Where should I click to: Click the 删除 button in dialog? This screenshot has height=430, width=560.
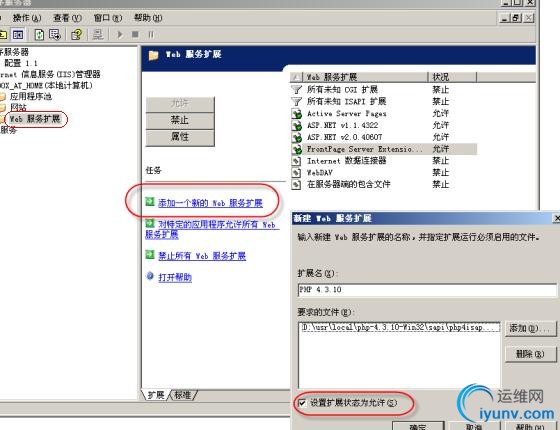tap(531, 354)
